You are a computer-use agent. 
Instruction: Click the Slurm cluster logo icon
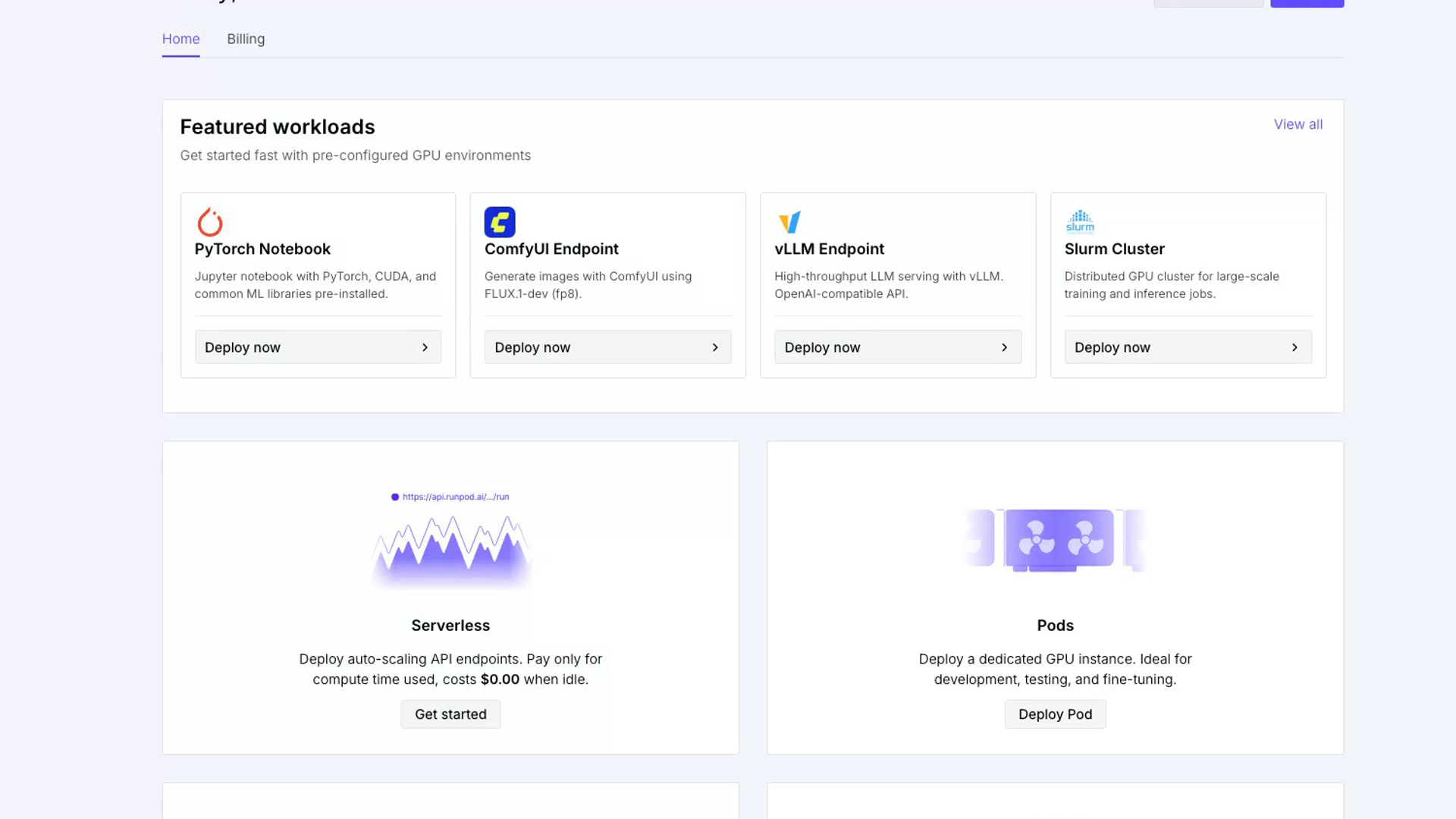point(1080,221)
